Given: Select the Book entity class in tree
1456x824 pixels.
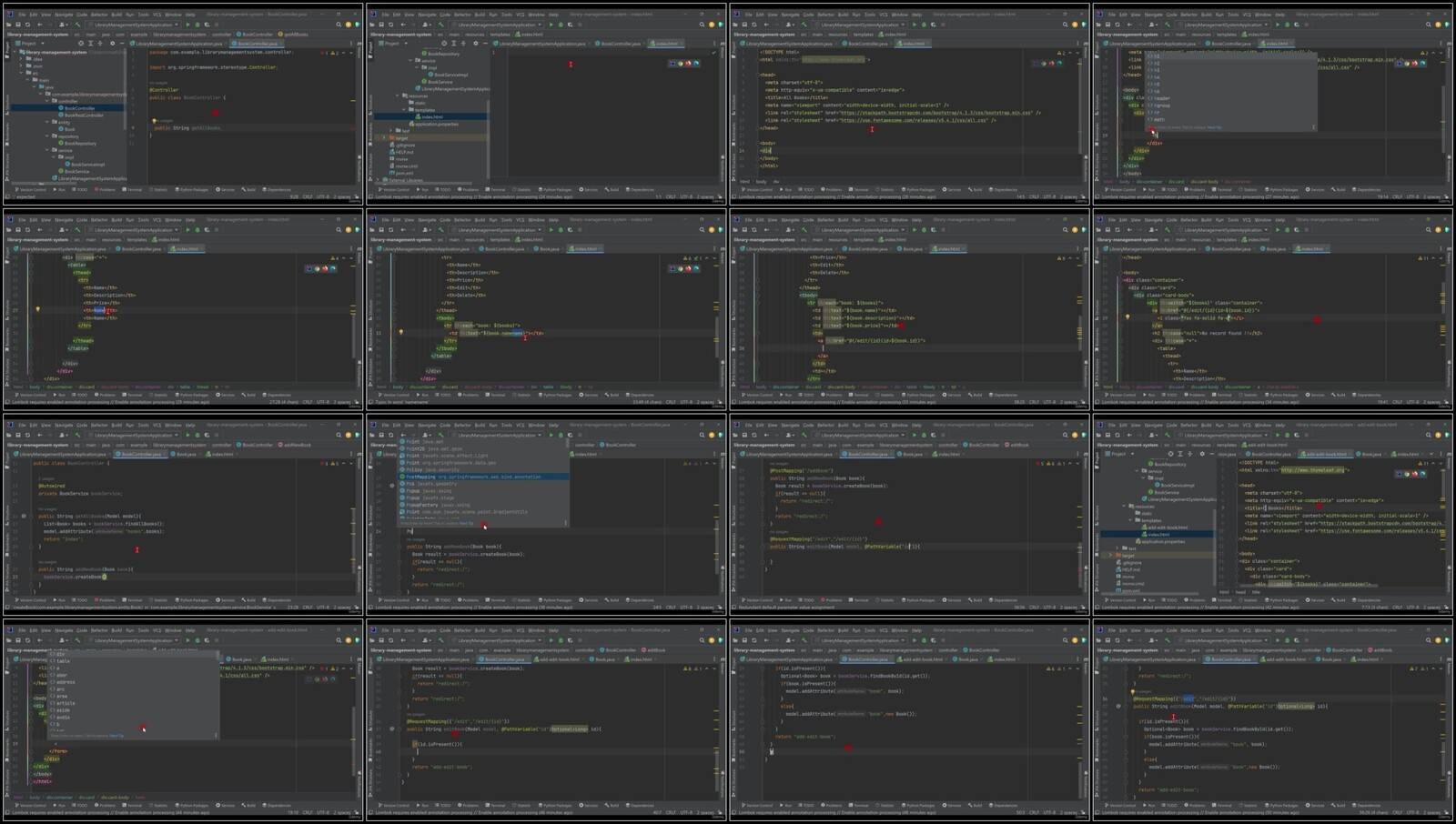Looking at the screenshot, I should (69, 129).
